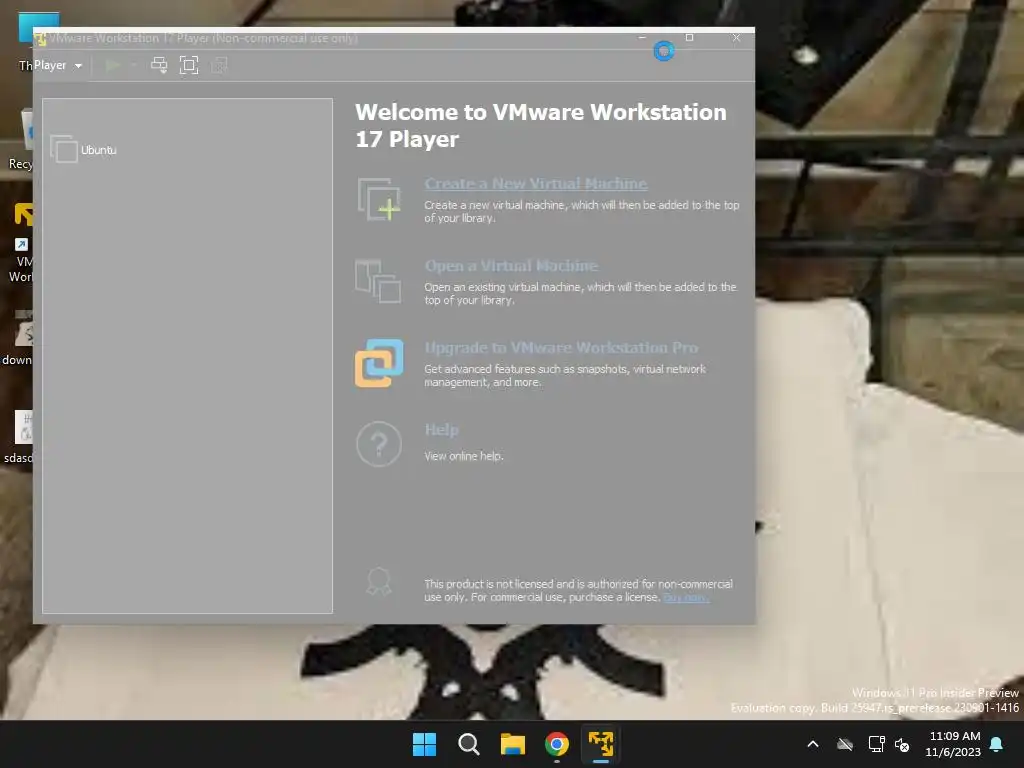Image resolution: width=1024 pixels, height=768 pixels.
Task: Open the Player menu dropdown
Action: 59,65
